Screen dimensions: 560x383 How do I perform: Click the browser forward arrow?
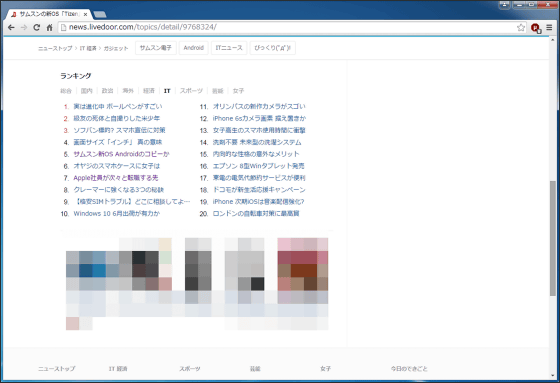[24, 27]
